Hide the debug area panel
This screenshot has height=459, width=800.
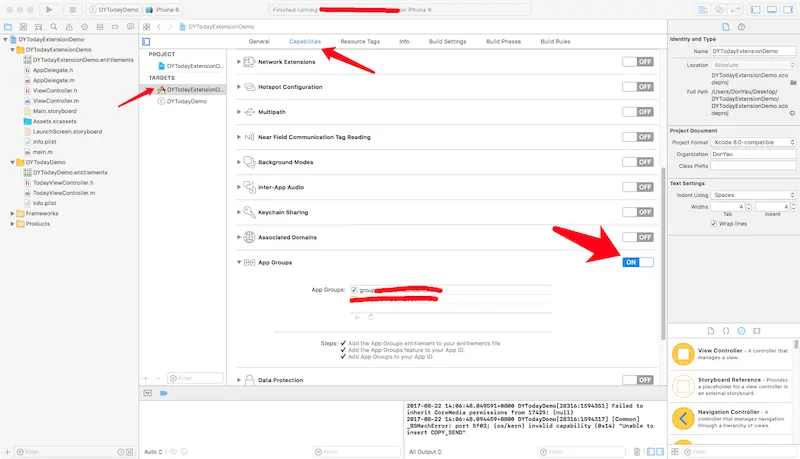tap(772, 10)
